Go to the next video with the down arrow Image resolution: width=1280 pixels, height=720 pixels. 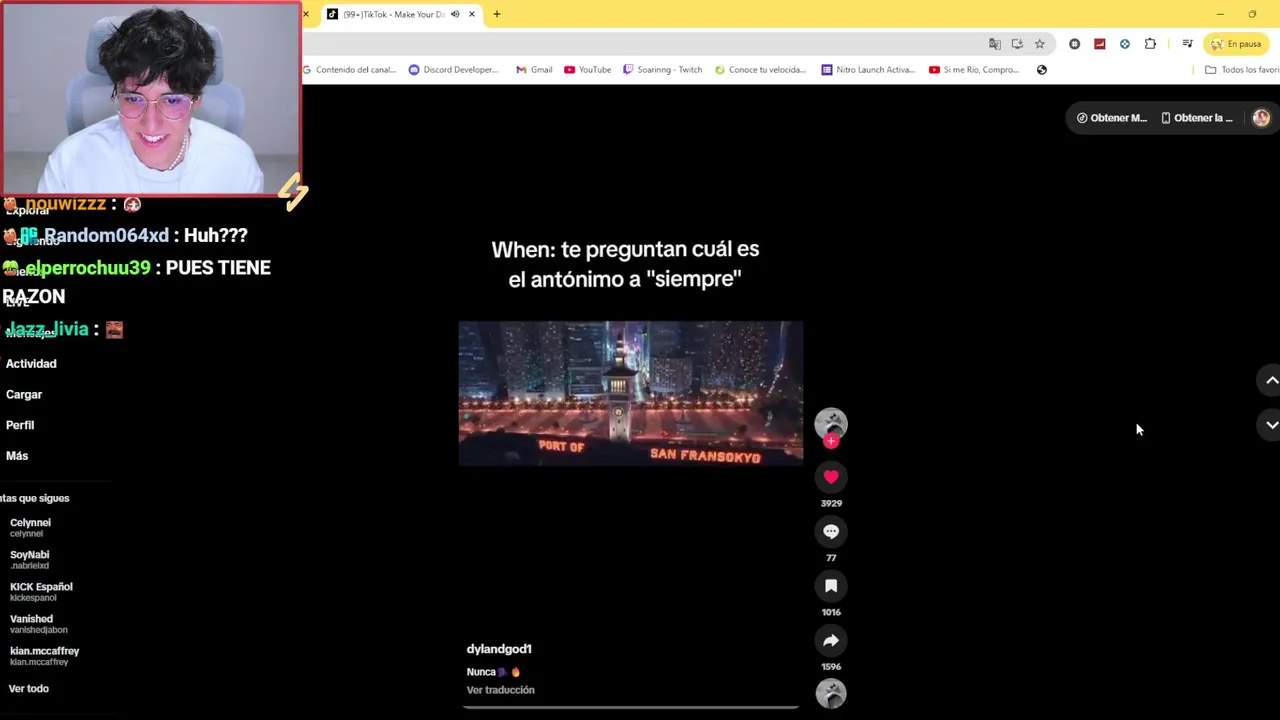(1271, 425)
